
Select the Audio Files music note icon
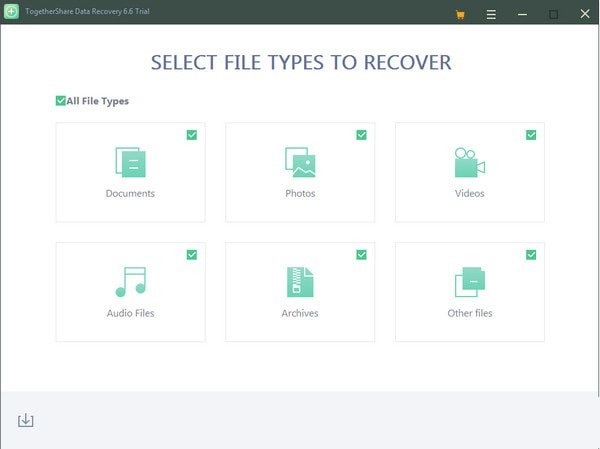[131, 282]
